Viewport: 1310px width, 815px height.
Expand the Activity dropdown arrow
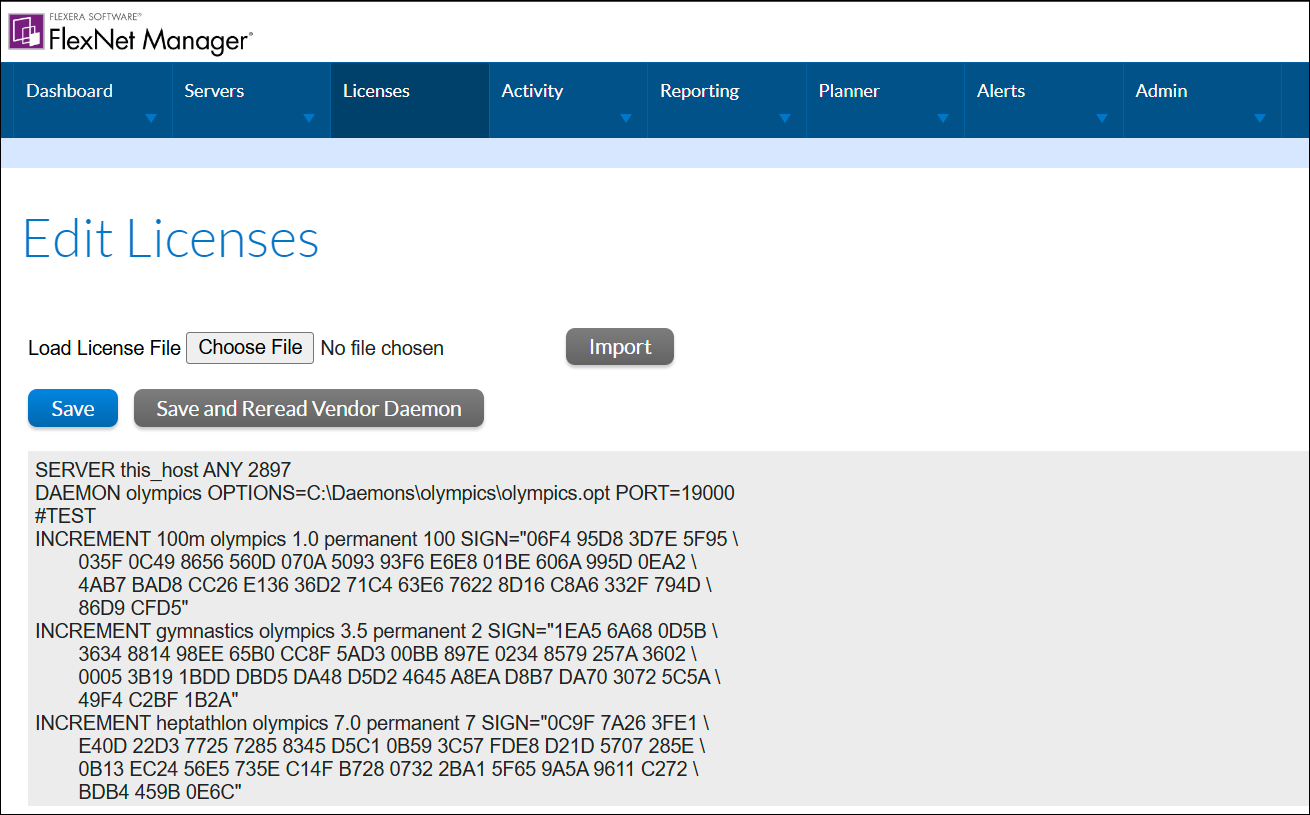(626, 118)
